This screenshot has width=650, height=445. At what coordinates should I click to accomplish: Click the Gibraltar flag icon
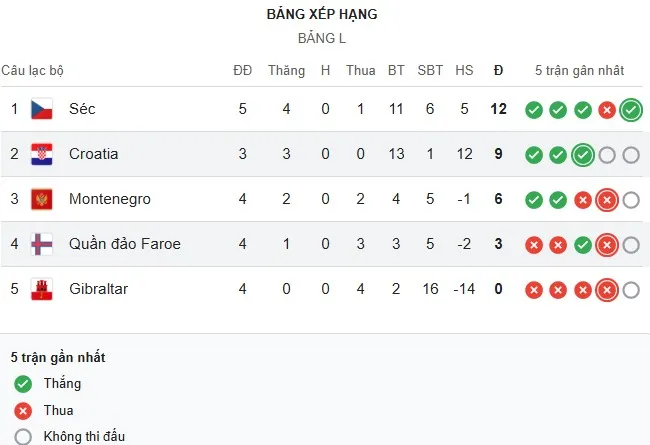click(41, 289)
